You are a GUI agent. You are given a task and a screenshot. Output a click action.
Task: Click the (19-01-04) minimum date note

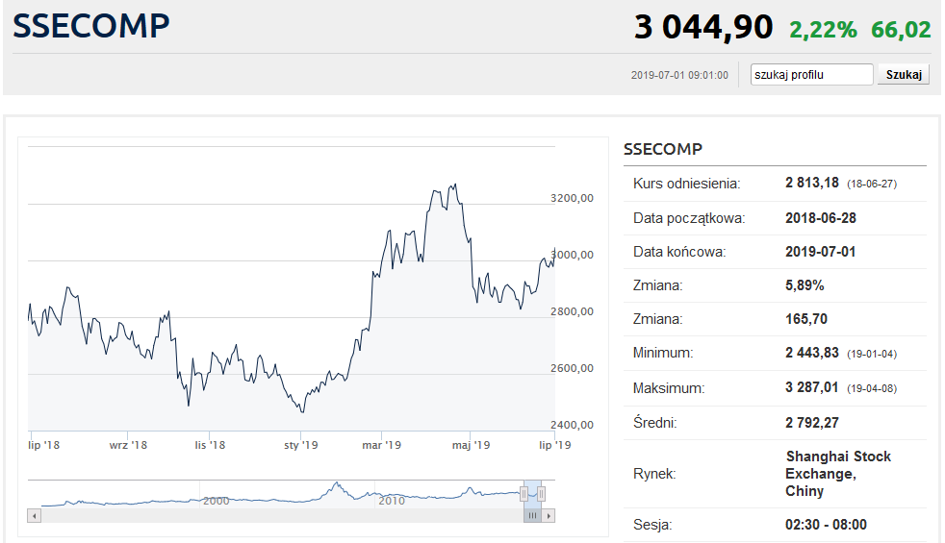[x=871, y=354]
